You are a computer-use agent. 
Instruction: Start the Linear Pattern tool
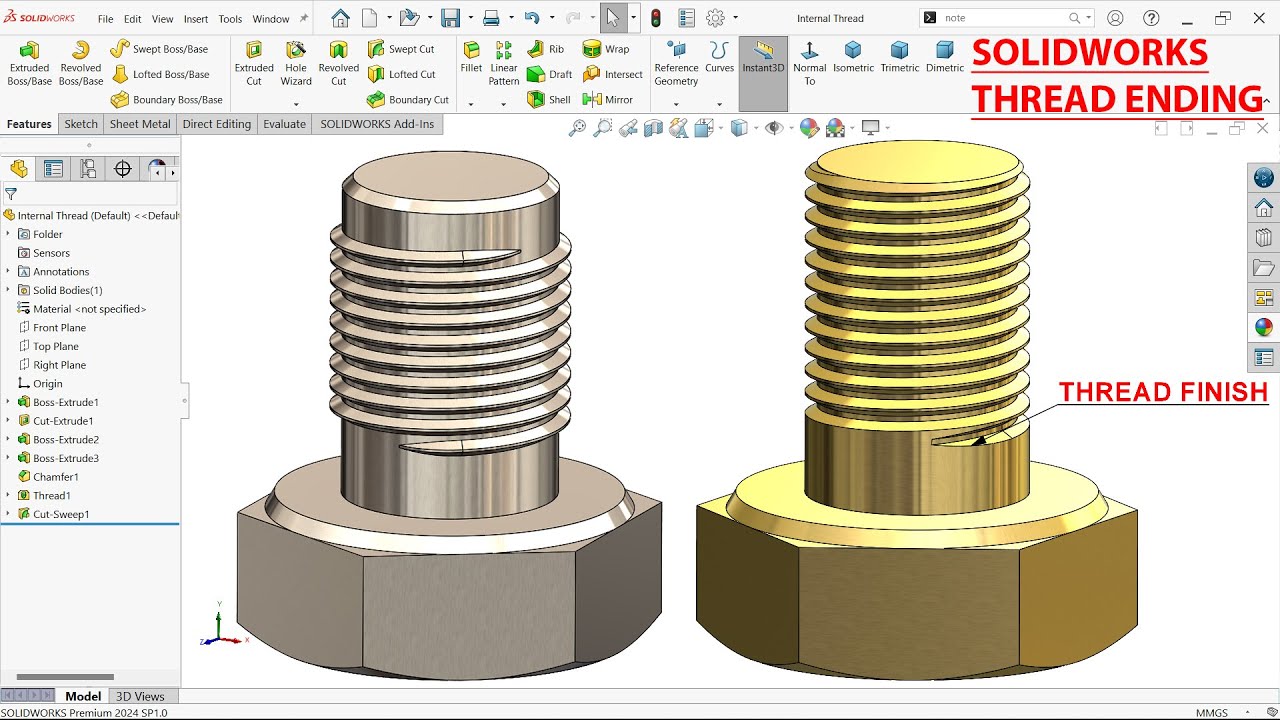tap(504, 63)
